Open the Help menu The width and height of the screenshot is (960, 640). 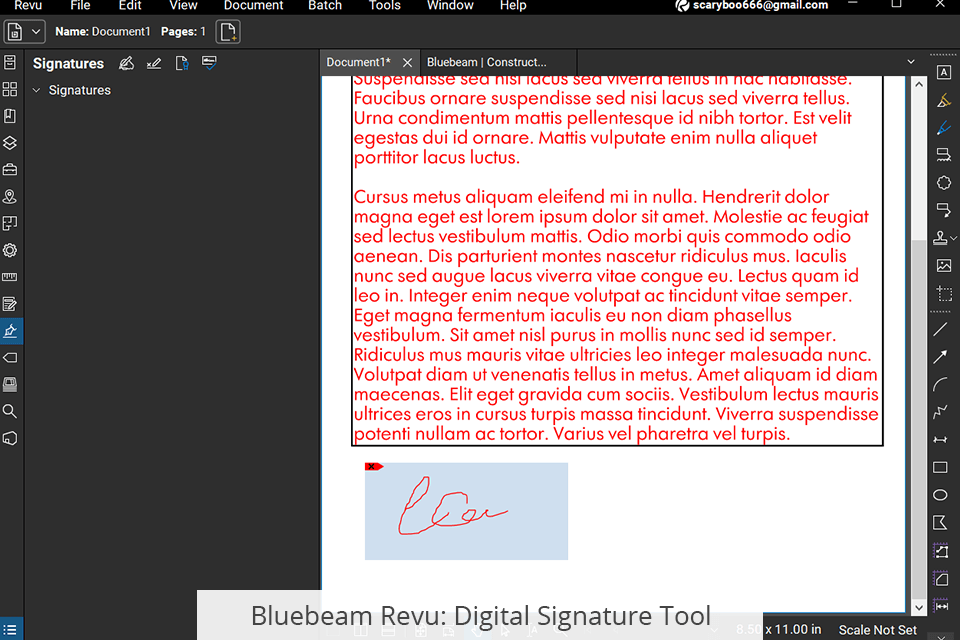pyautogui.click(x=513, y=6)
